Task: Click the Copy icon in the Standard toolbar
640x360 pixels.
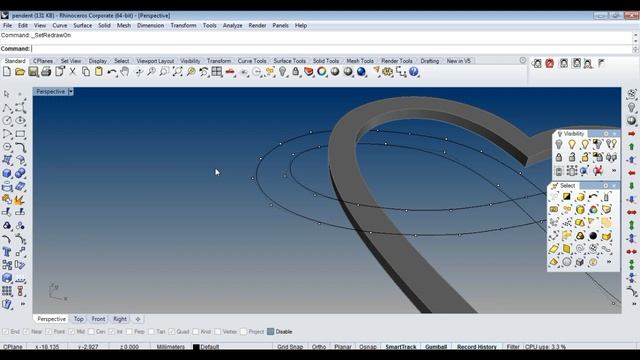Action: [x=86, y=72]
